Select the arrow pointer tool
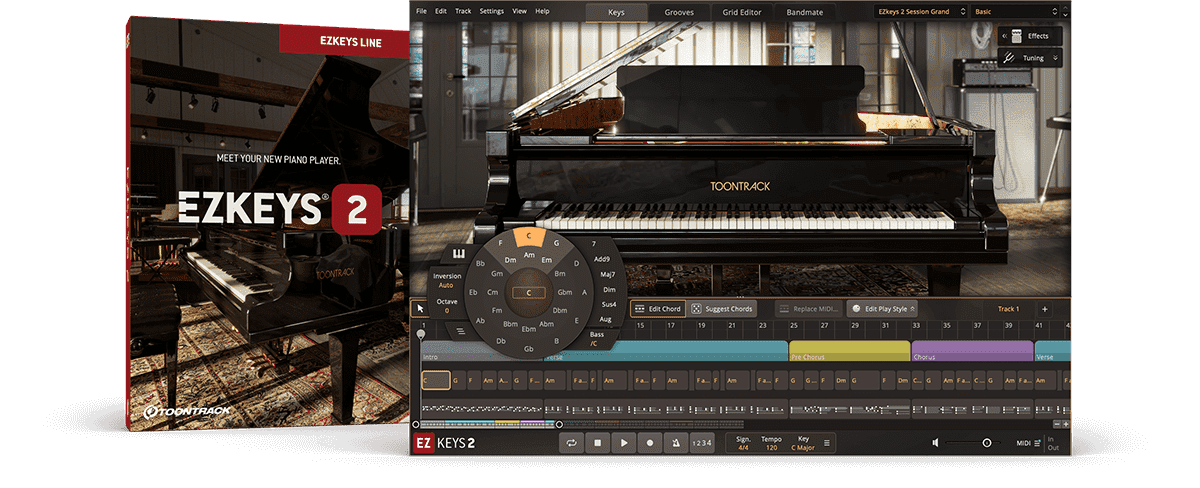1200x488 pixels. pos(421,309)
